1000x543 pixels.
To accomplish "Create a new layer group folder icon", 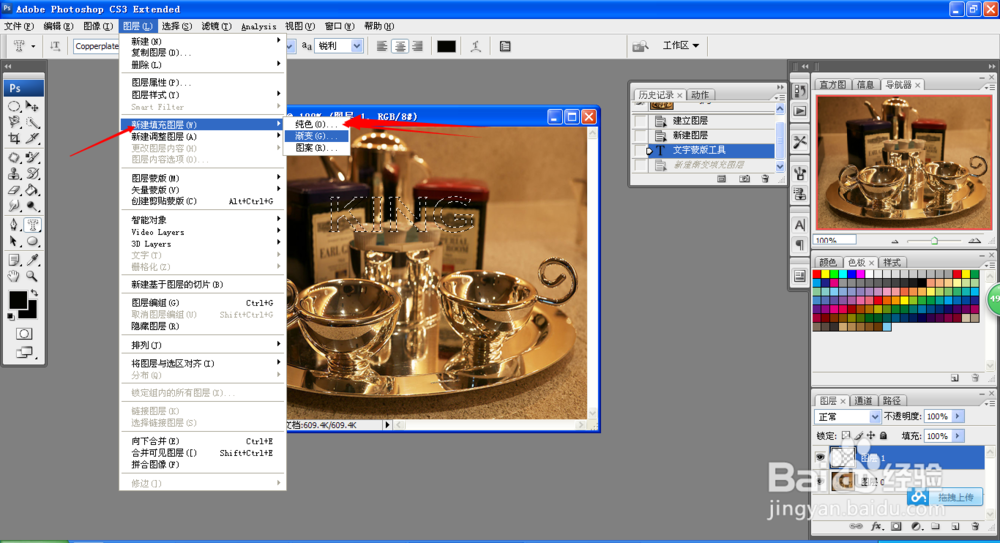I will 935,526.
